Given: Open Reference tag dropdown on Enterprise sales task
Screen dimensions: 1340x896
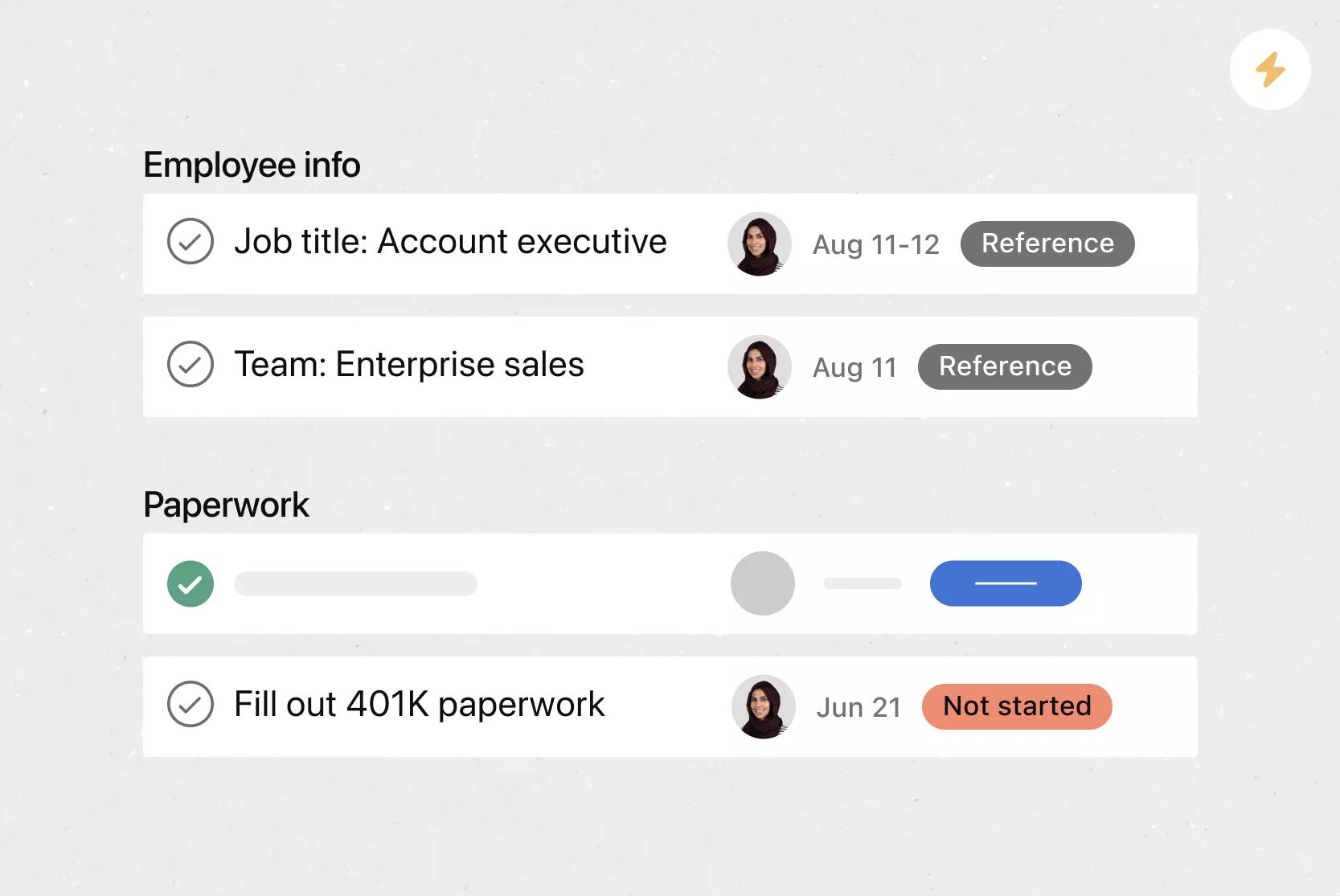Looking at the screenshot, I should click(1005, 366).
